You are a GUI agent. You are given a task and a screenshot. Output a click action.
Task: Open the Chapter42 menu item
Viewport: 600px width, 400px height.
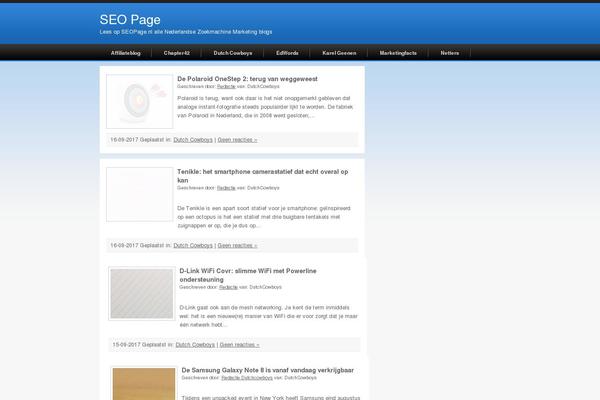point(176,53)
